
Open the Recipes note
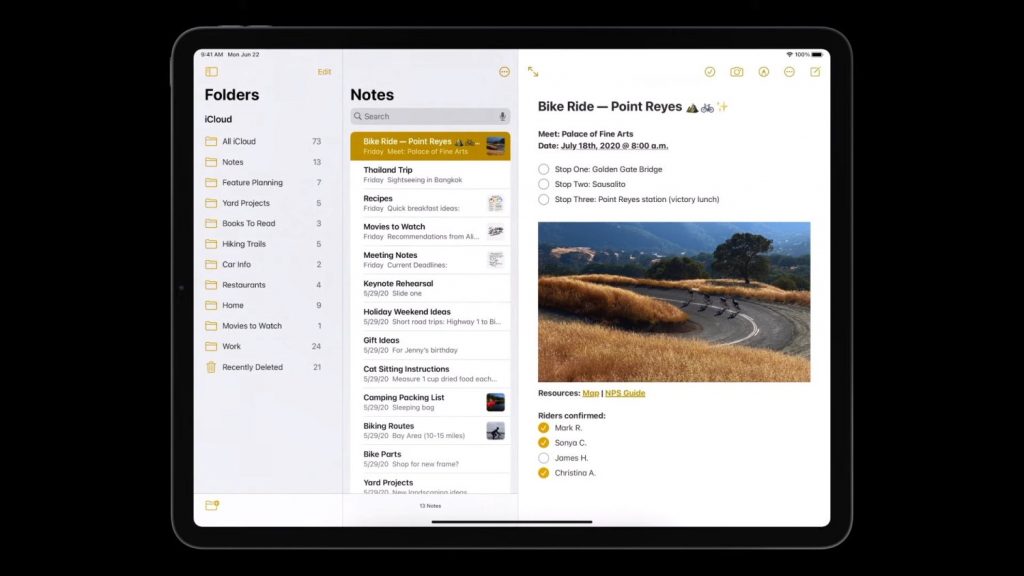point(430,203)
